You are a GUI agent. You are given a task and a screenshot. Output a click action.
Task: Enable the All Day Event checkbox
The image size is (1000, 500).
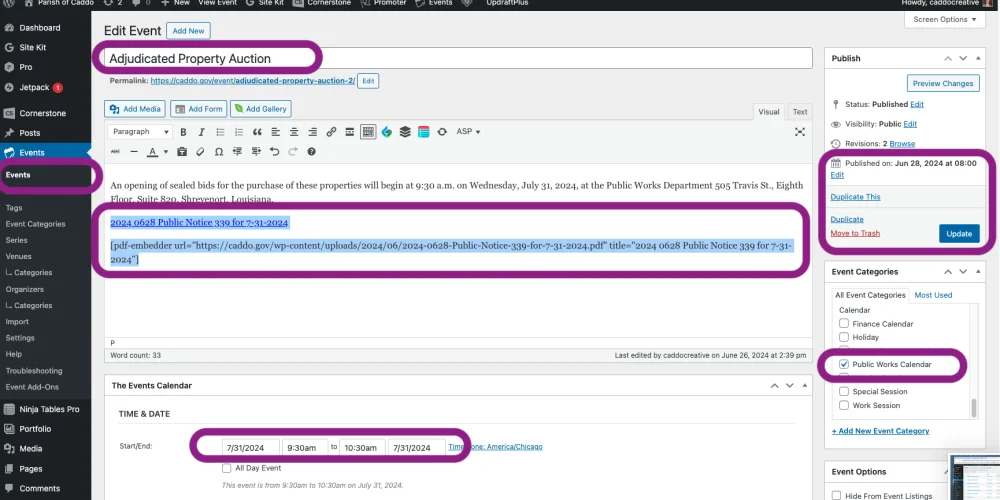pos(227,468)
